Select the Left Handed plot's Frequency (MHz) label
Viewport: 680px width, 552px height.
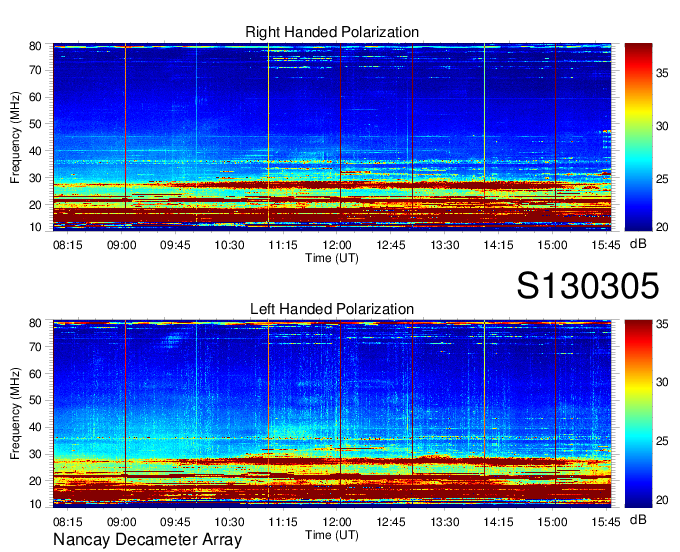tap(15, 414)
